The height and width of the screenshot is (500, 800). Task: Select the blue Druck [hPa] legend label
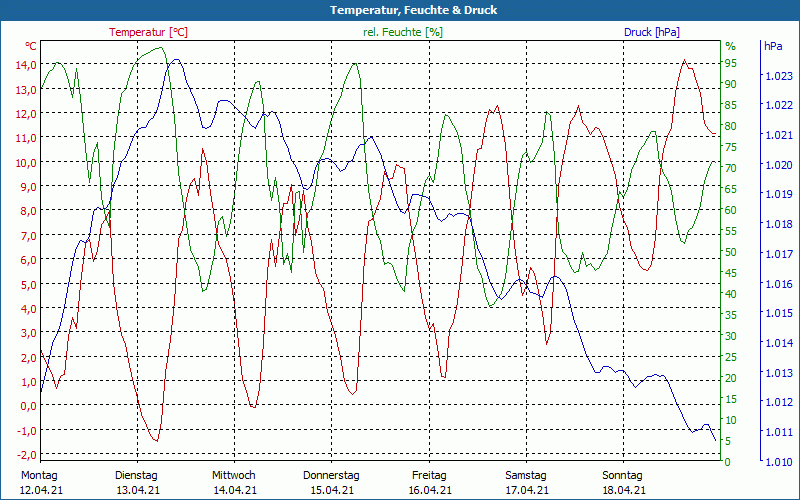tap(651, 32)
